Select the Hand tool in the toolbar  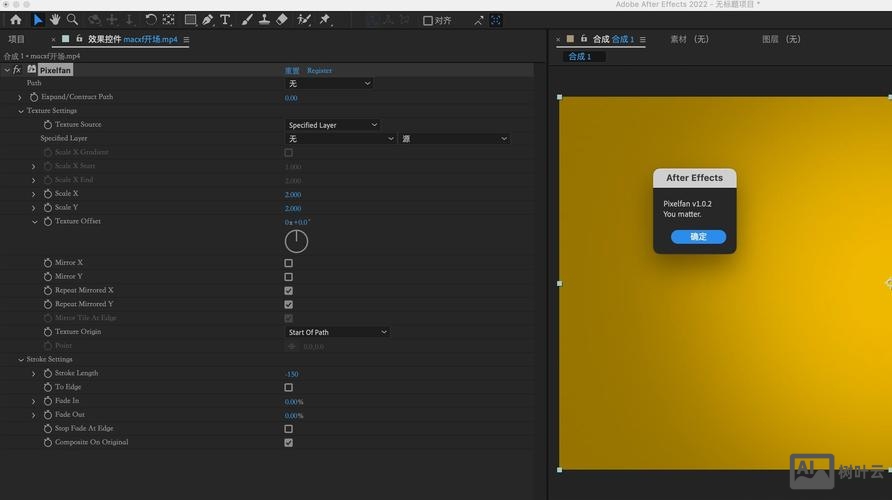click(55, 20)
